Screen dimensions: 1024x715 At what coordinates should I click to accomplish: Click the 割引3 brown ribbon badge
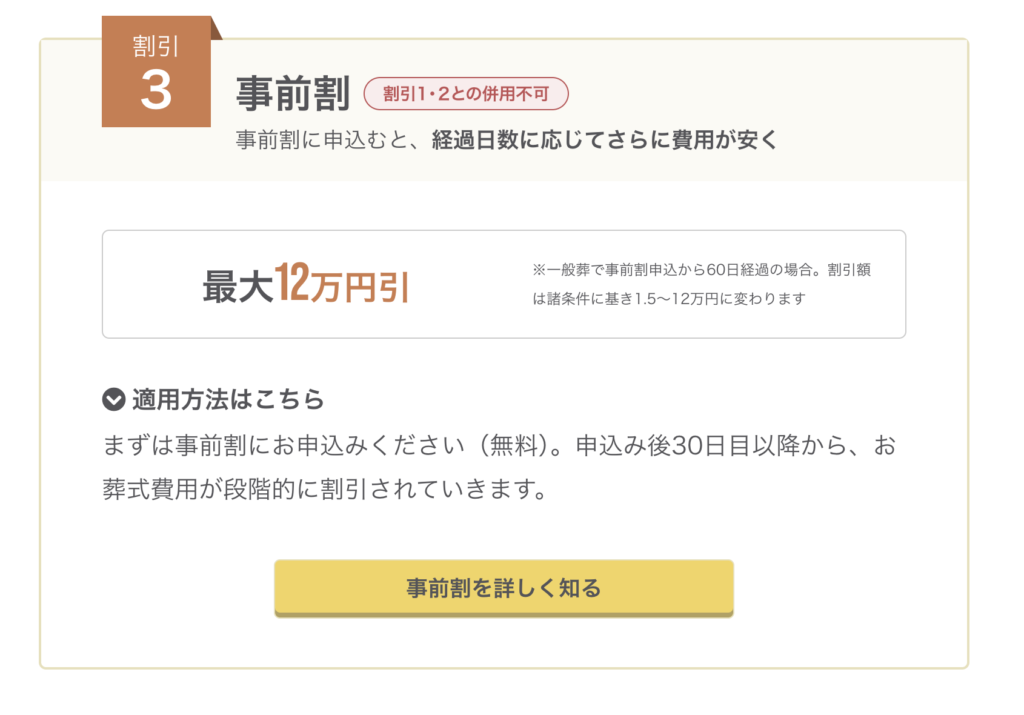click(x=156, y=71)
